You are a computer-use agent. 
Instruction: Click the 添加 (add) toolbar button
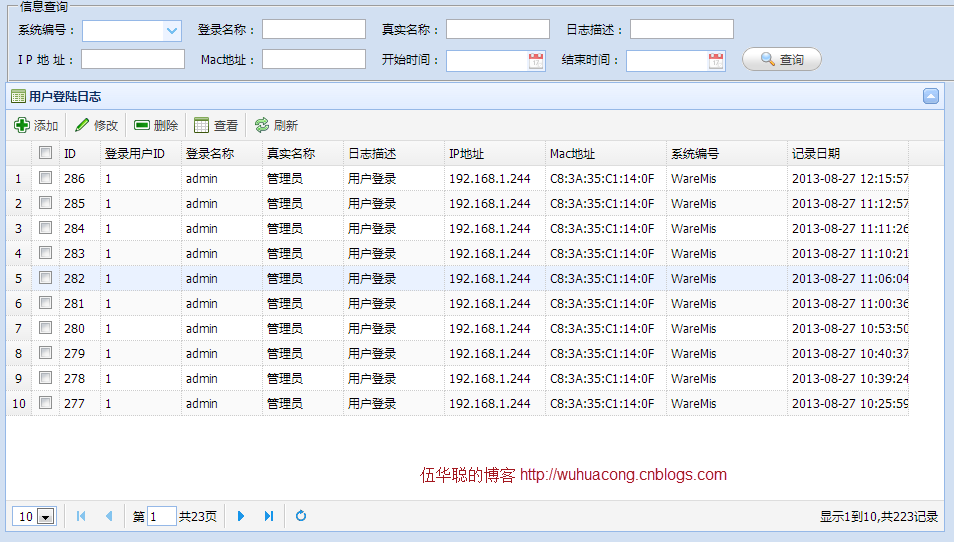(37, 125)
